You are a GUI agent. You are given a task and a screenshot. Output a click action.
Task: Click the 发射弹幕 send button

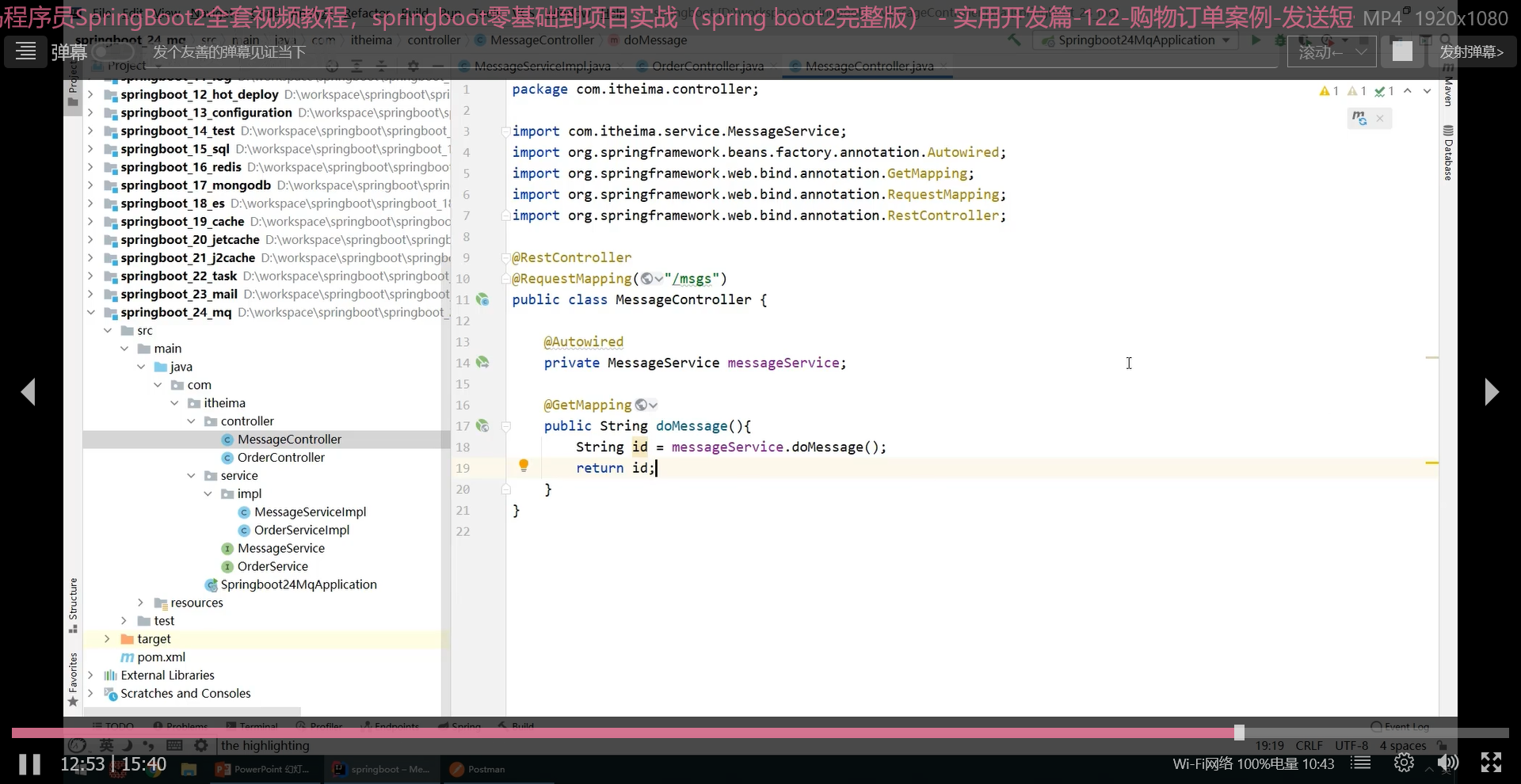coord(1472,52)
